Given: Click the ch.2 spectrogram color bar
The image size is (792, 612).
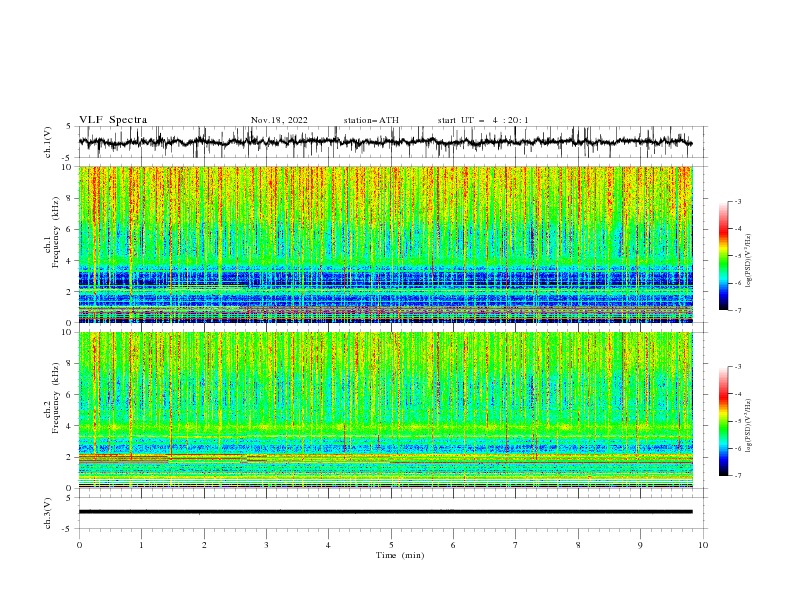Looking at the screenshot, I should [723, 421].
